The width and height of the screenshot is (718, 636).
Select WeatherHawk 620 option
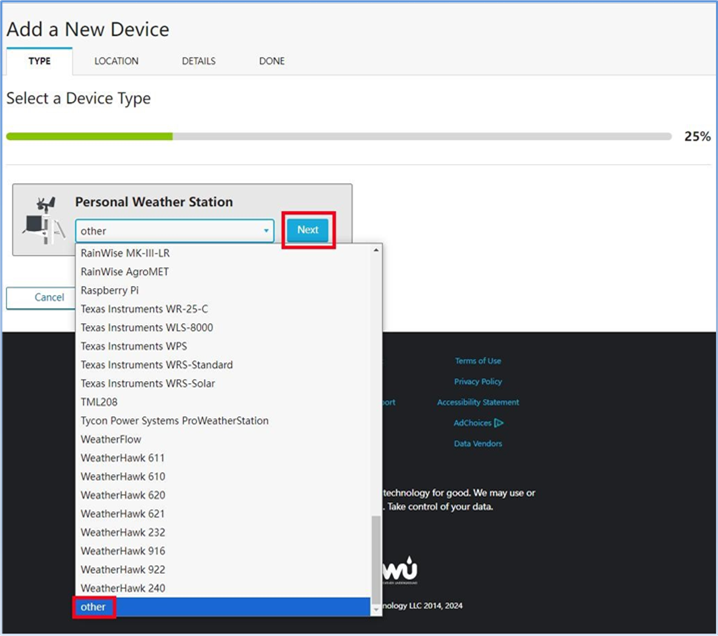point(223,495)
